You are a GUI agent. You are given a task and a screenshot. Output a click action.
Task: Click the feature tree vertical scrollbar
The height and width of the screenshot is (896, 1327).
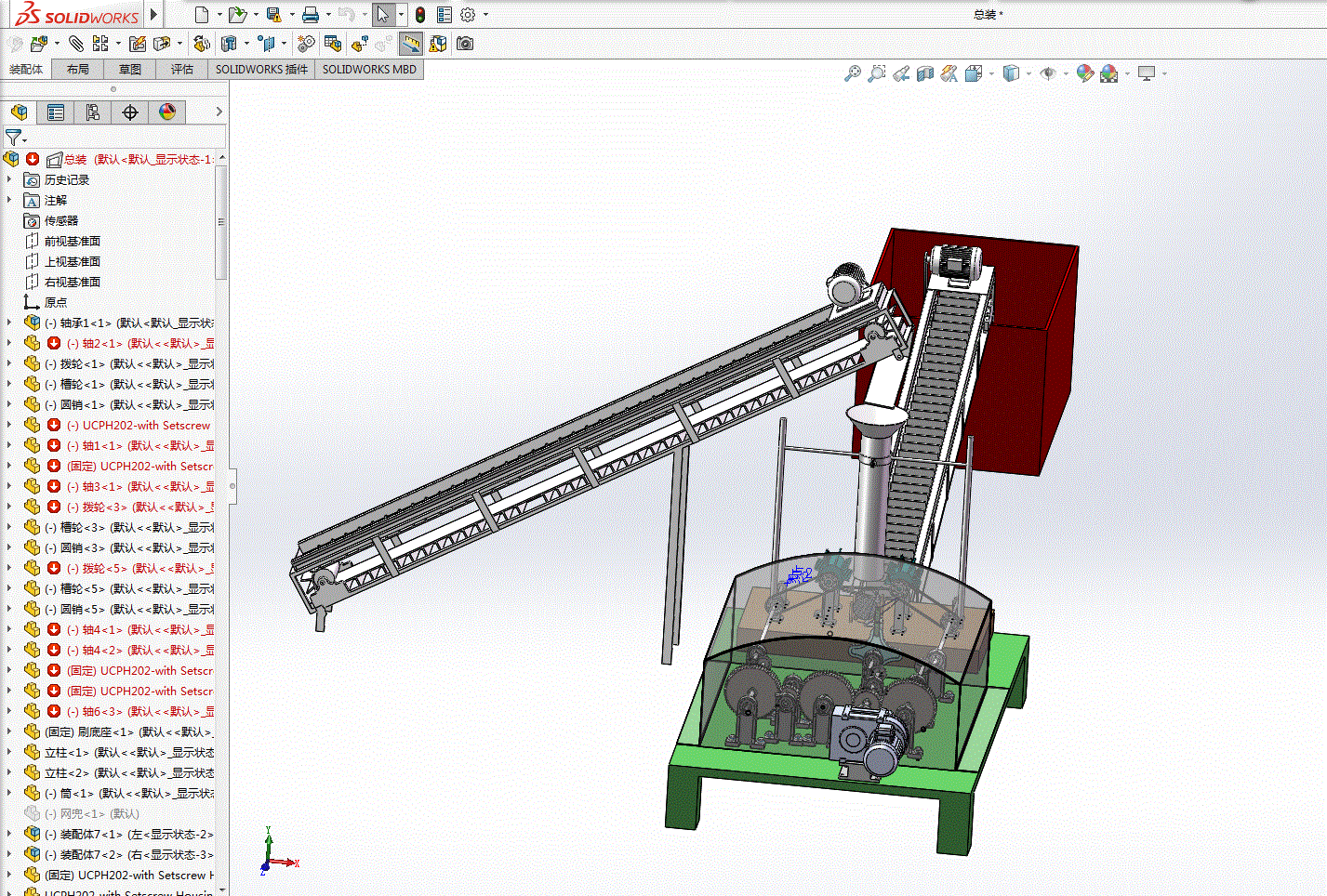coord(221,223)
